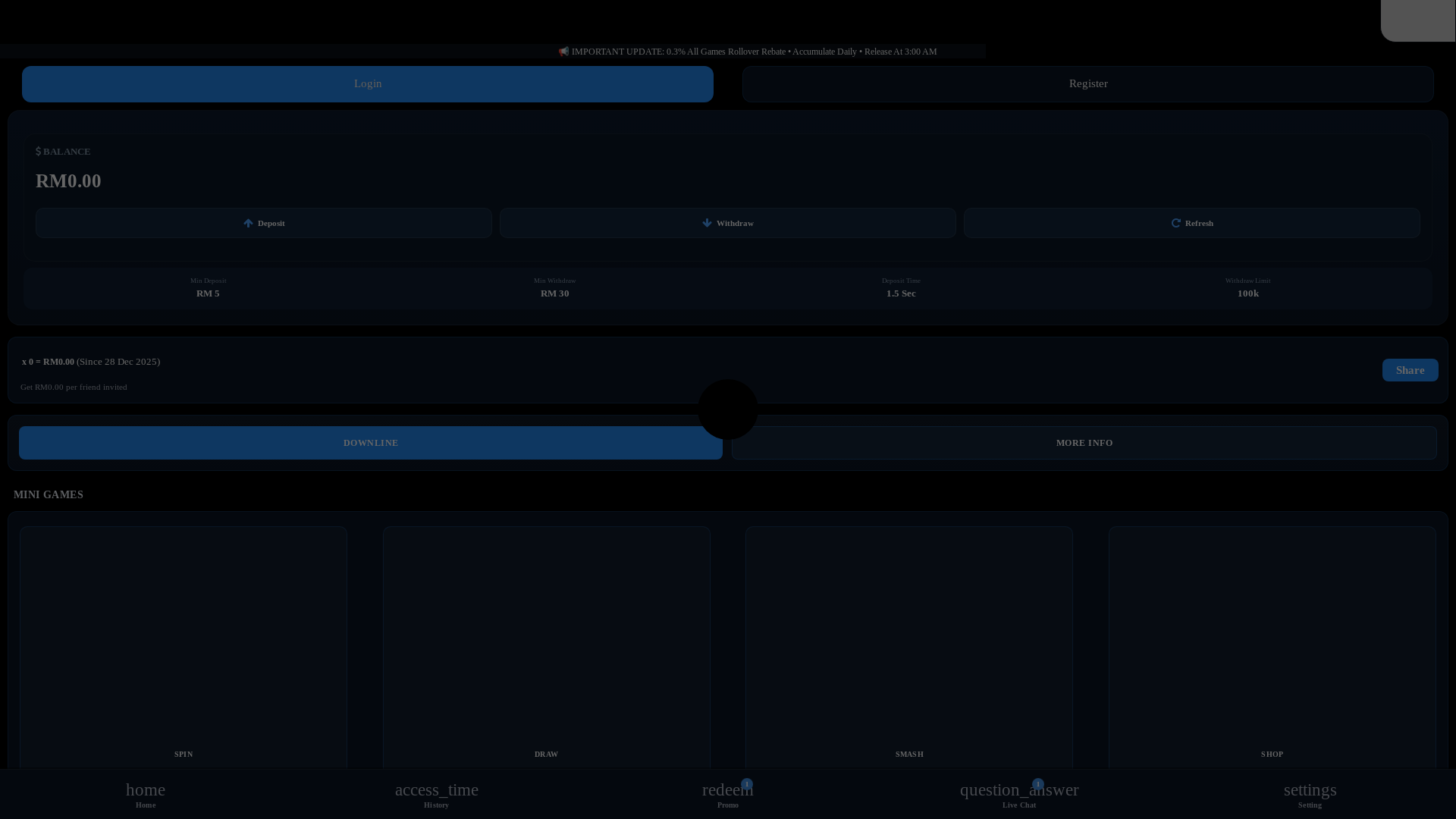This screenshot has width=1456, height=819.
Task: Open History in bottom navigation
Action: [437, 795]
